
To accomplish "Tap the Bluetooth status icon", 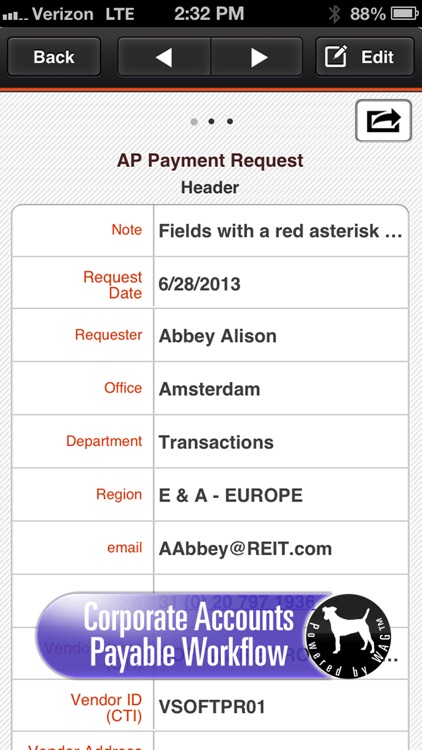I will [334, 14].
